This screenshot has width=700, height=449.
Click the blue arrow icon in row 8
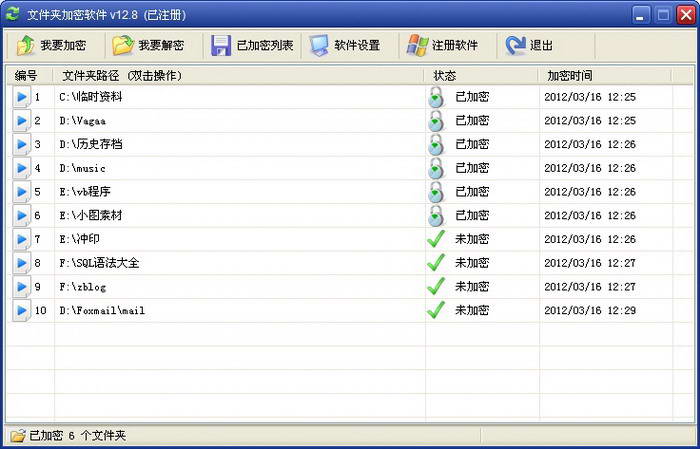[21, 262]
